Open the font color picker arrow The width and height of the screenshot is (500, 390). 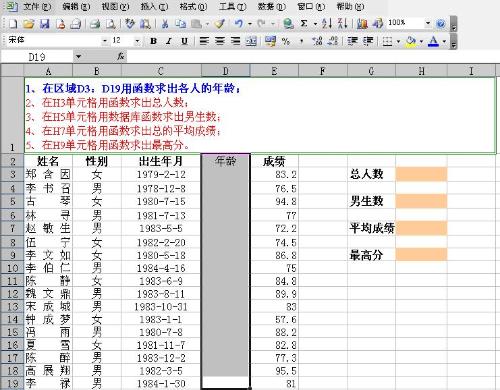click(x=444, y=41)
